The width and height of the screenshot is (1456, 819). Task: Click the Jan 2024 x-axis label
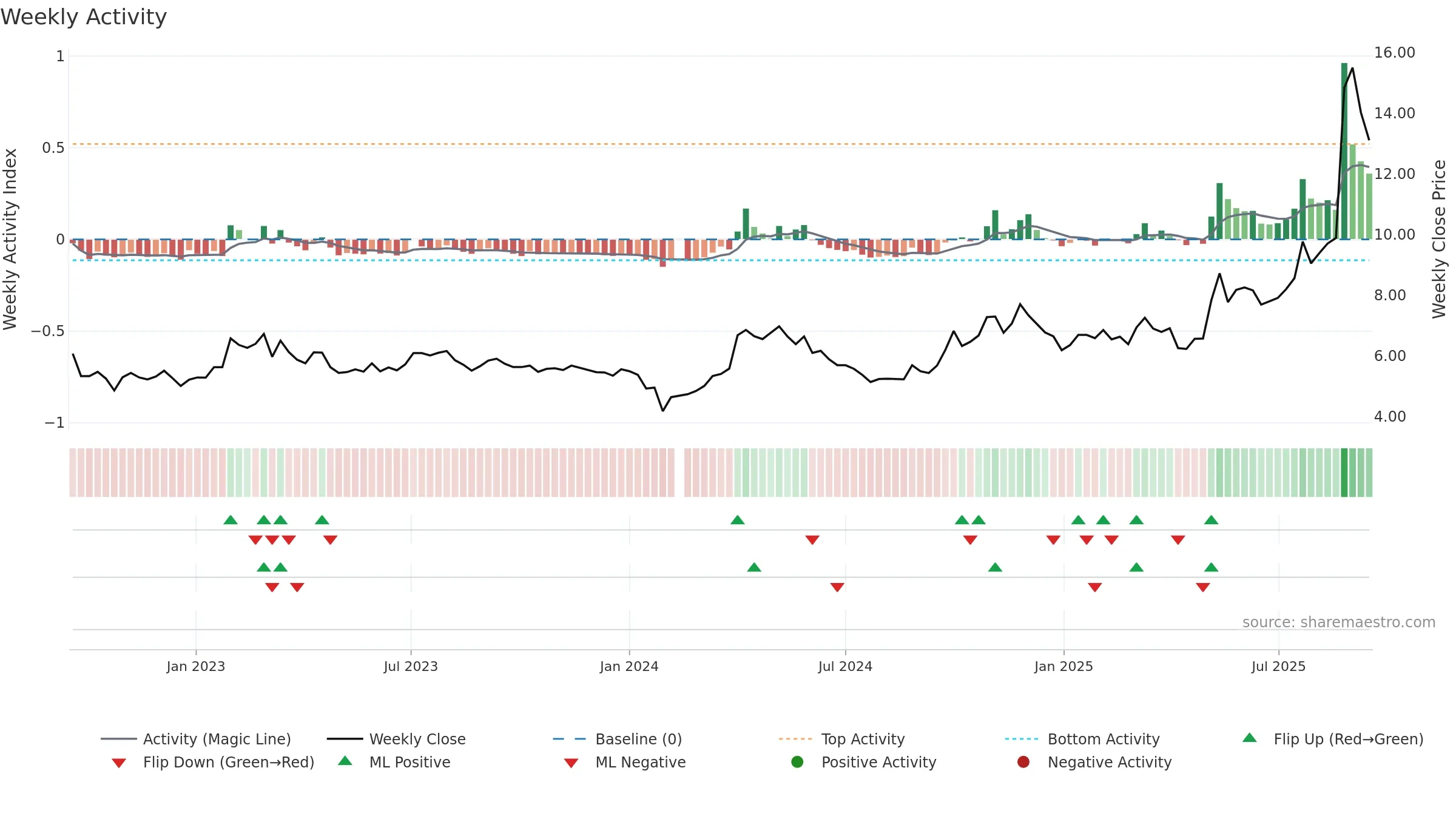[x=629, y=666]
